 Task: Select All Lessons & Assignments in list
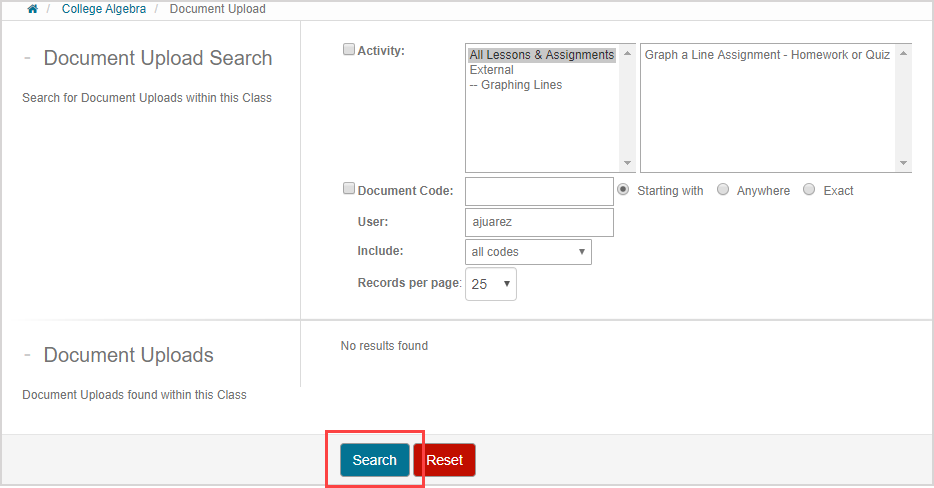point(541,55)
